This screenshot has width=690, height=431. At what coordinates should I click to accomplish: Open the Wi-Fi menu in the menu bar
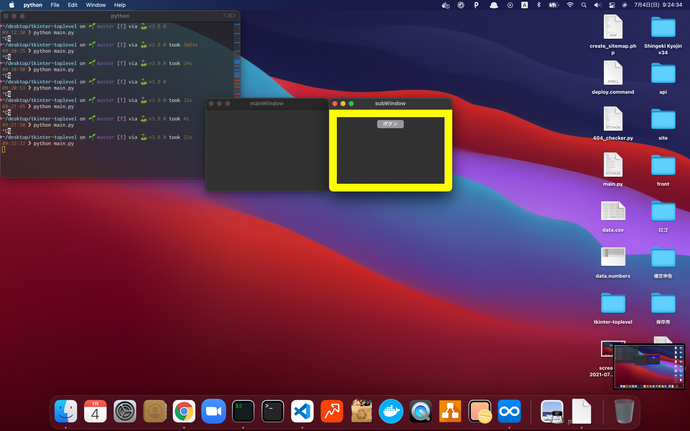[x=570, y=5]
